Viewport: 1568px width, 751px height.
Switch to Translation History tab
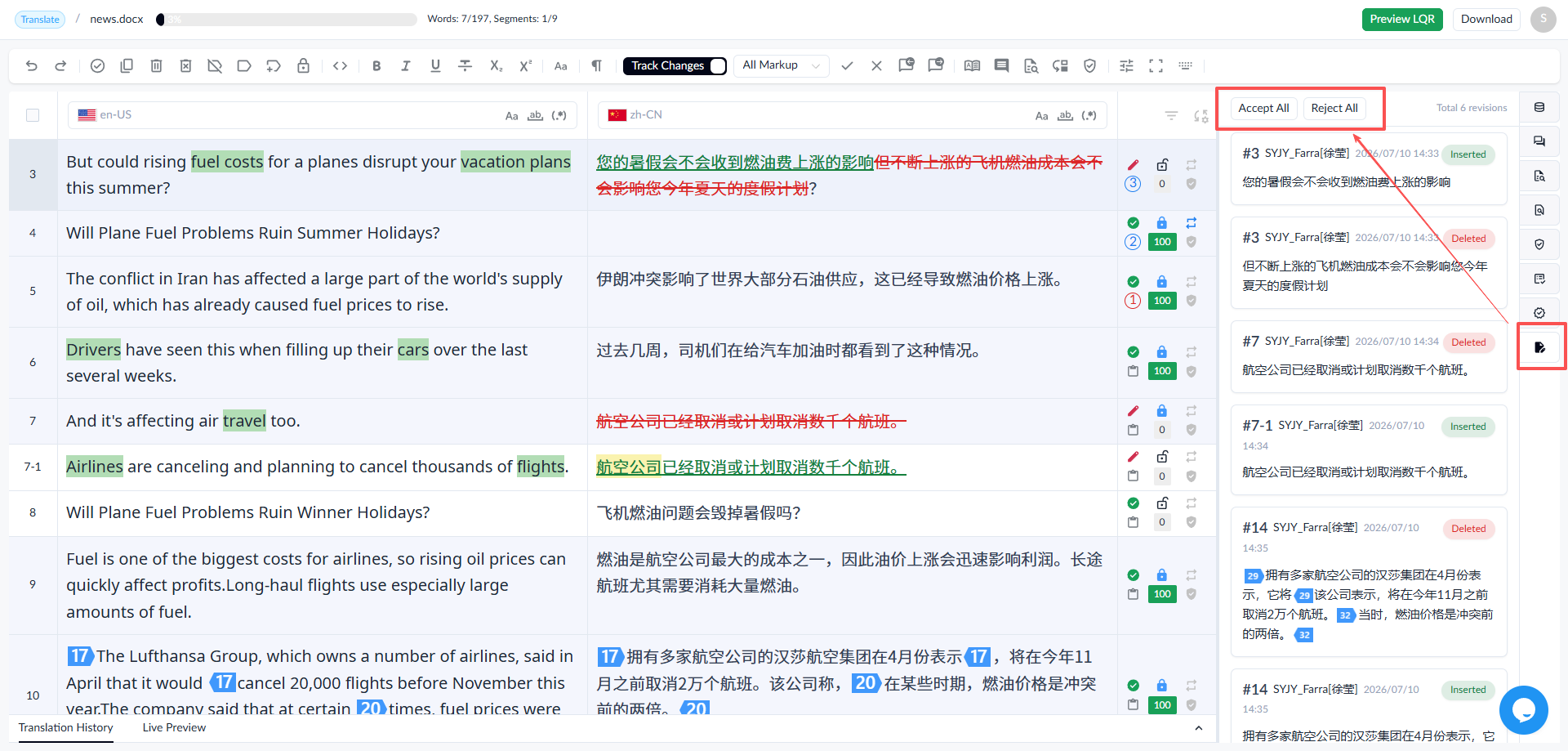[66, 727]
